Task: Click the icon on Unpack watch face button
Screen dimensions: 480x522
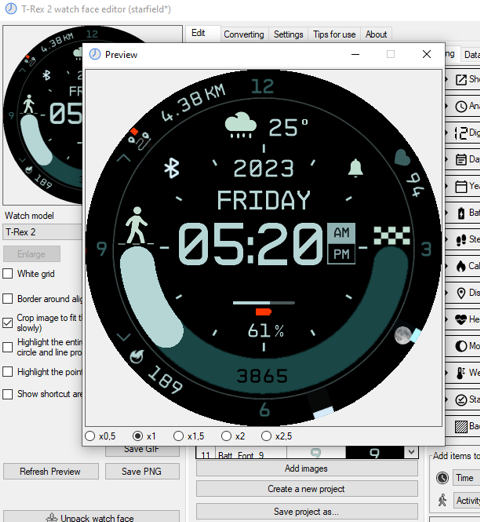Action: tap(51, 517)
